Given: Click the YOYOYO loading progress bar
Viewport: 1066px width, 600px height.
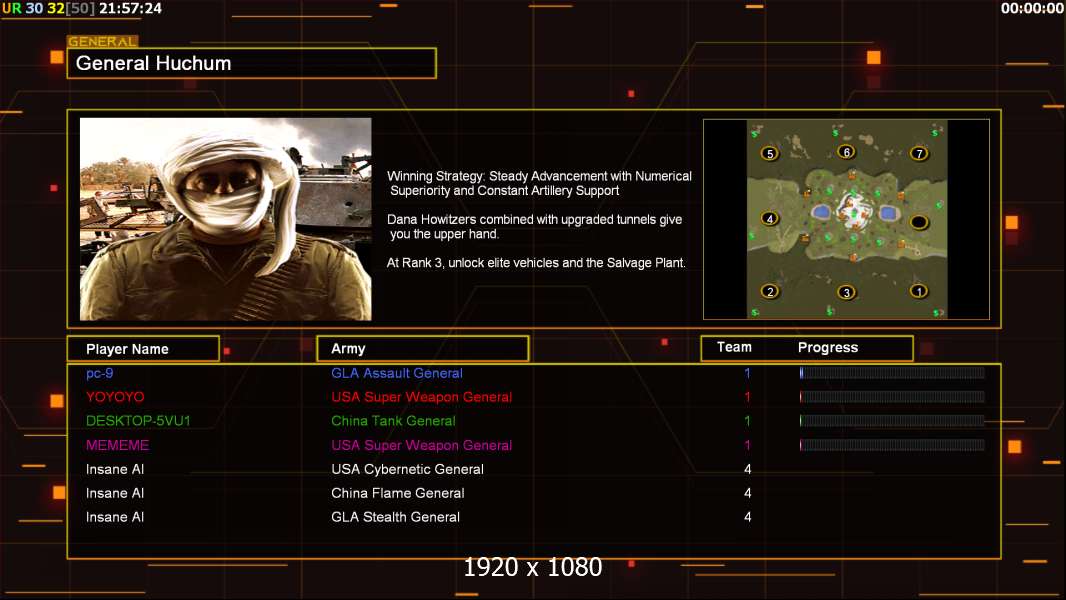Looking at the screenshot, I should tap(892, 397).
